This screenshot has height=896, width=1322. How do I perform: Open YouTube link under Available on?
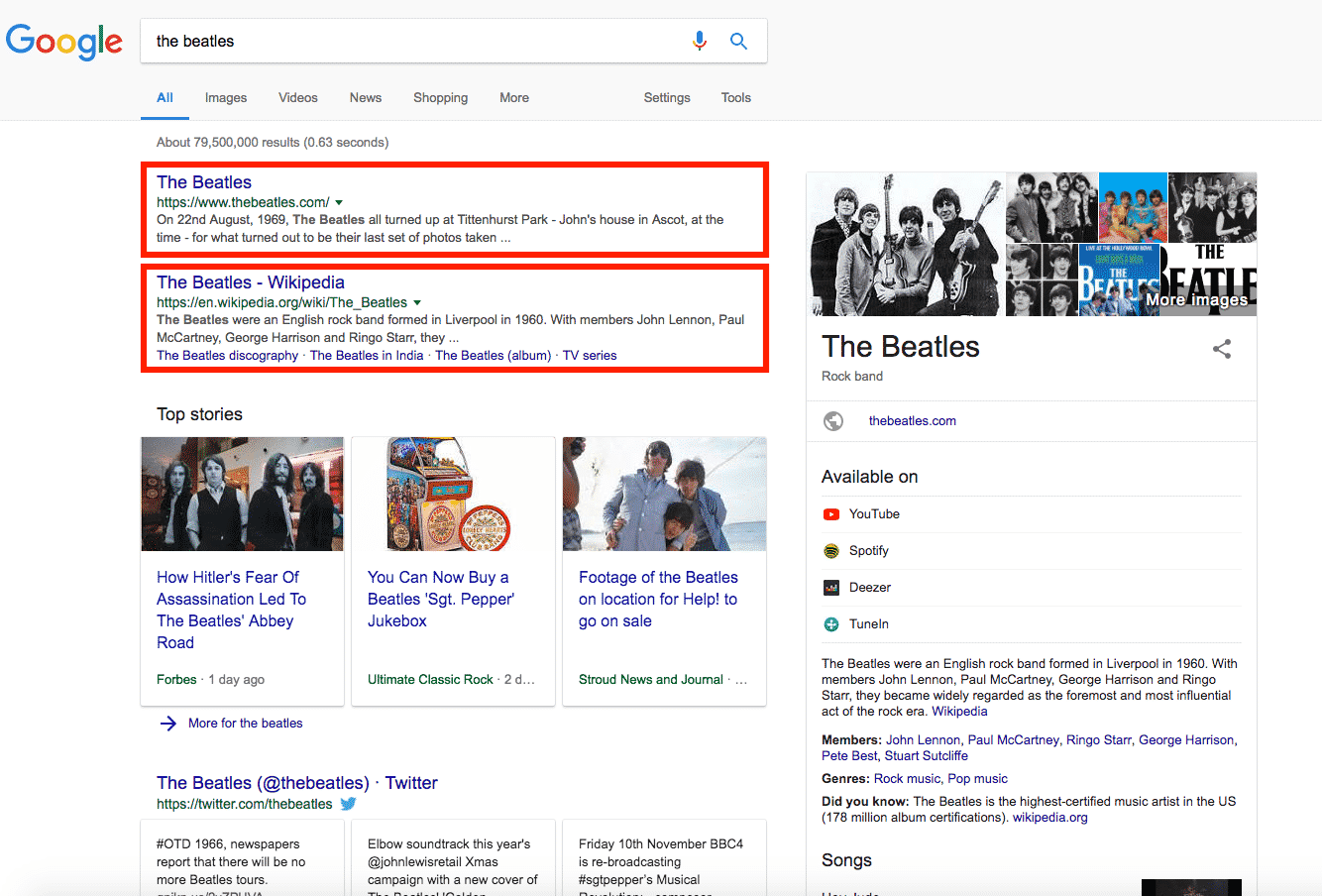(x=874, y=514)
